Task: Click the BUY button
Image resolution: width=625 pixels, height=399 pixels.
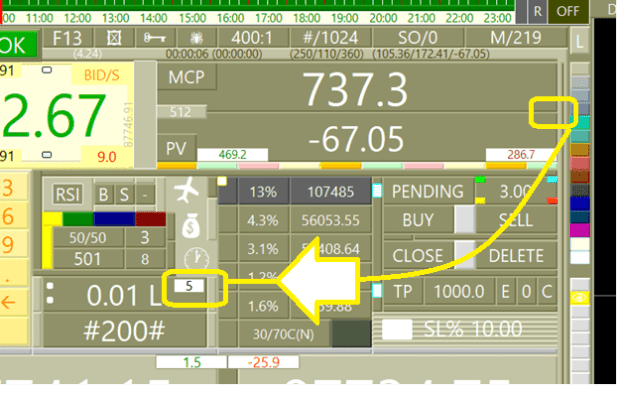Action: click(418, 220)
